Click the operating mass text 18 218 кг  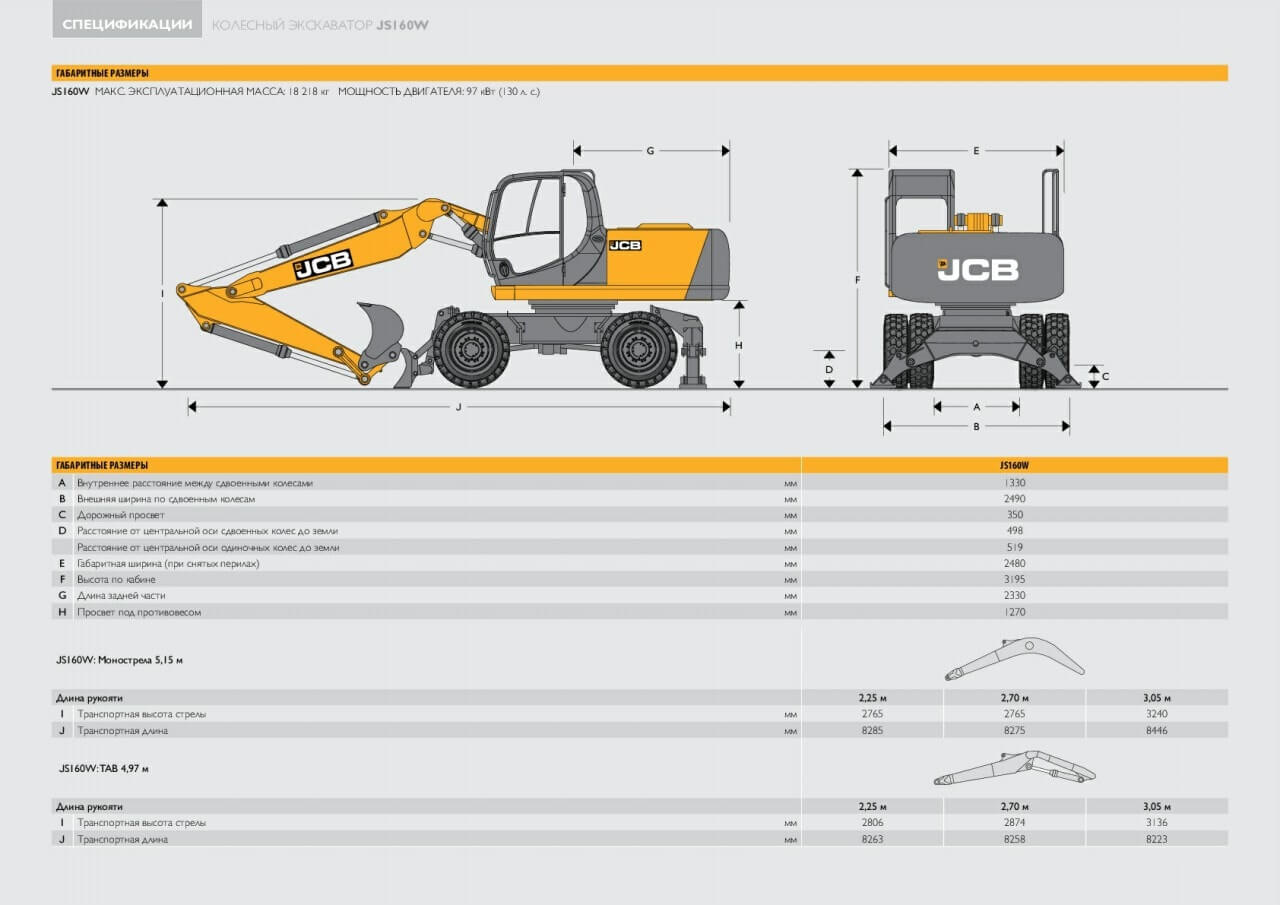tap(309, 91)
